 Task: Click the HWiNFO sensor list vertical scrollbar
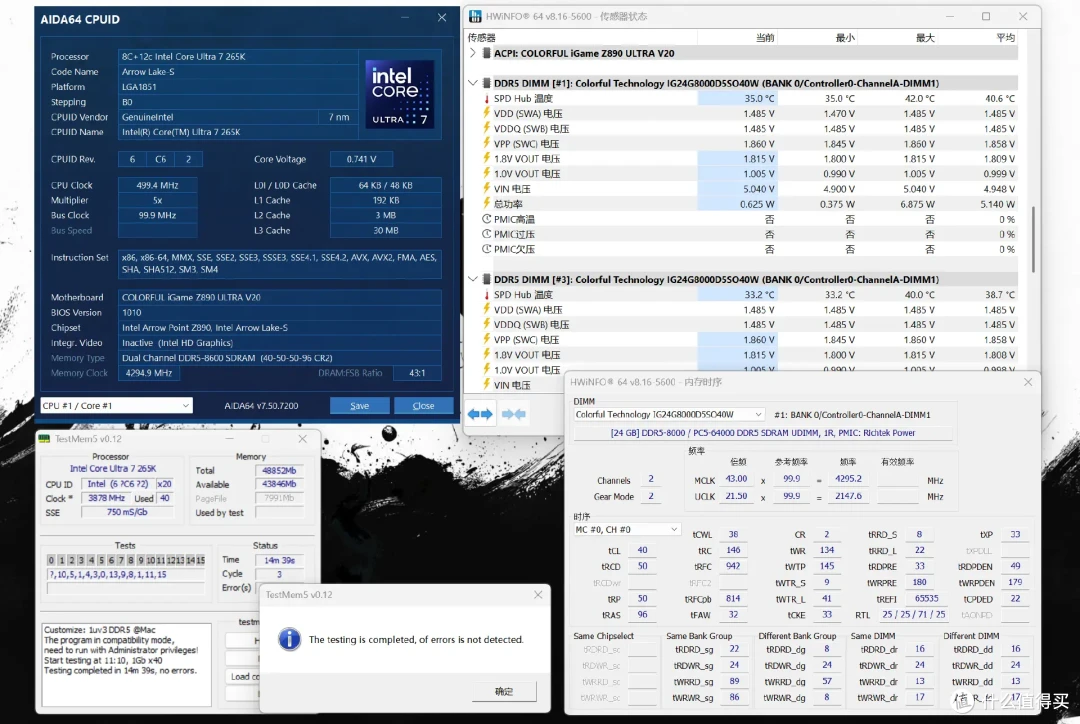click(1032, 239)
